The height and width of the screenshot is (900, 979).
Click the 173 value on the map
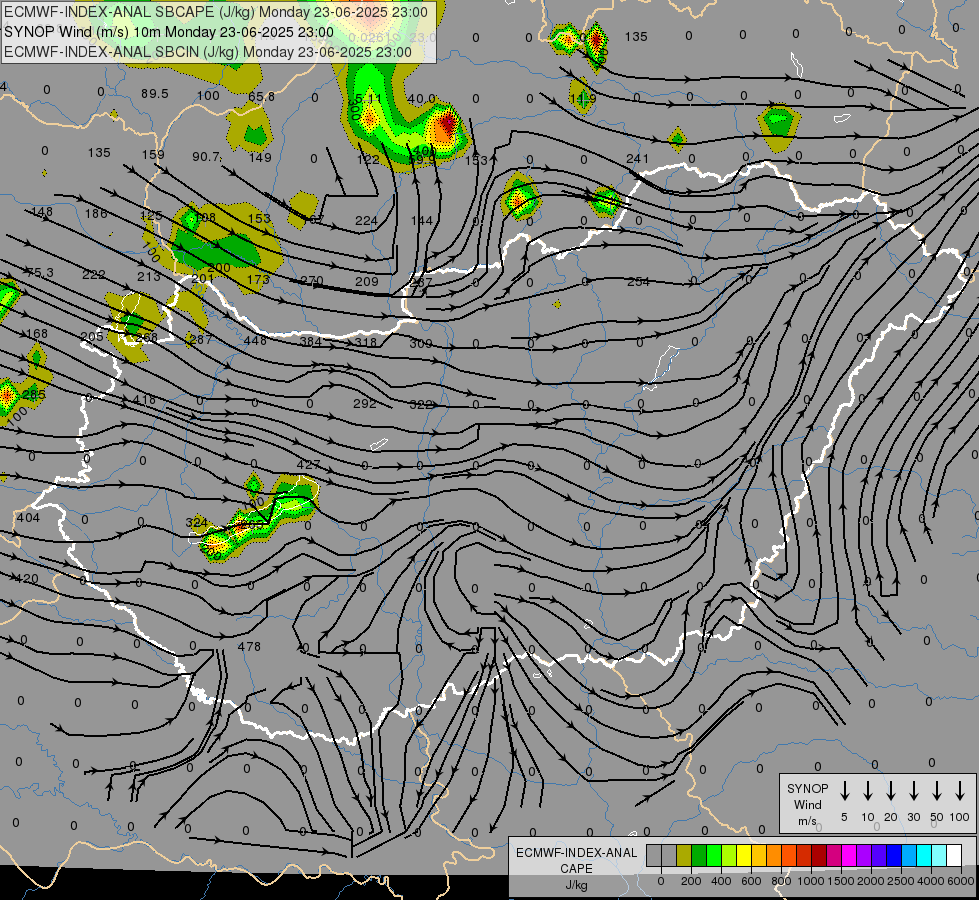pyautogui.click(x=258, y=279)
